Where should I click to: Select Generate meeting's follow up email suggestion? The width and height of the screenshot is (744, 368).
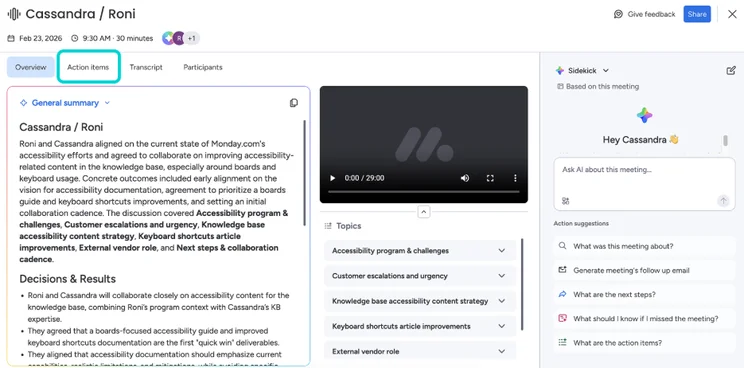click(x=644, y=270)
